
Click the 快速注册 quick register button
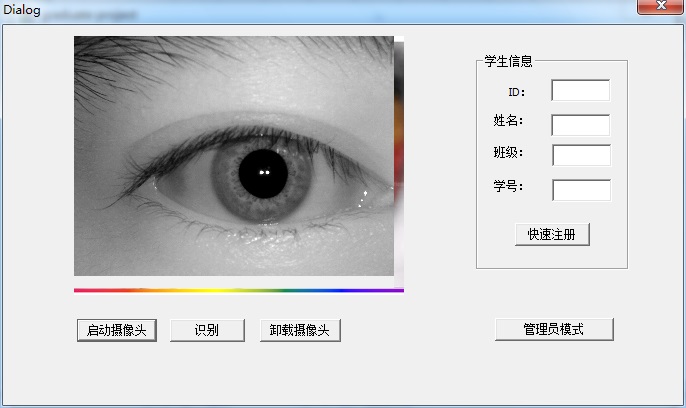[552, 234]
